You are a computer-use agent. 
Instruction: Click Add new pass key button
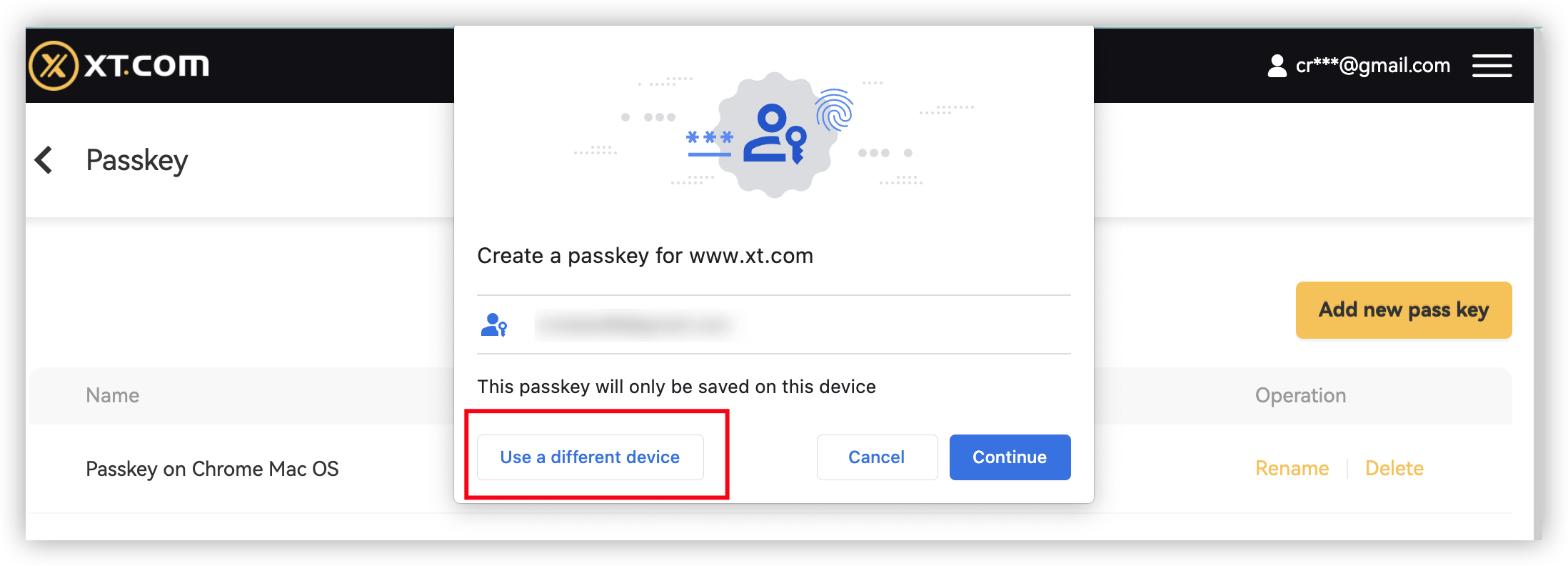pyautogui.click(x=1403, y=310)
